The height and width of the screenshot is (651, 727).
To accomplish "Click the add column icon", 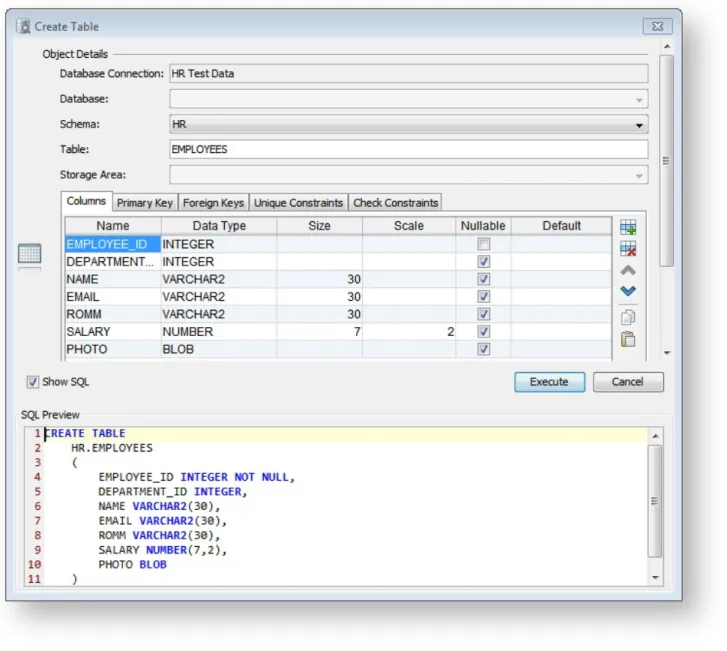I will click(x=628, y=227).
